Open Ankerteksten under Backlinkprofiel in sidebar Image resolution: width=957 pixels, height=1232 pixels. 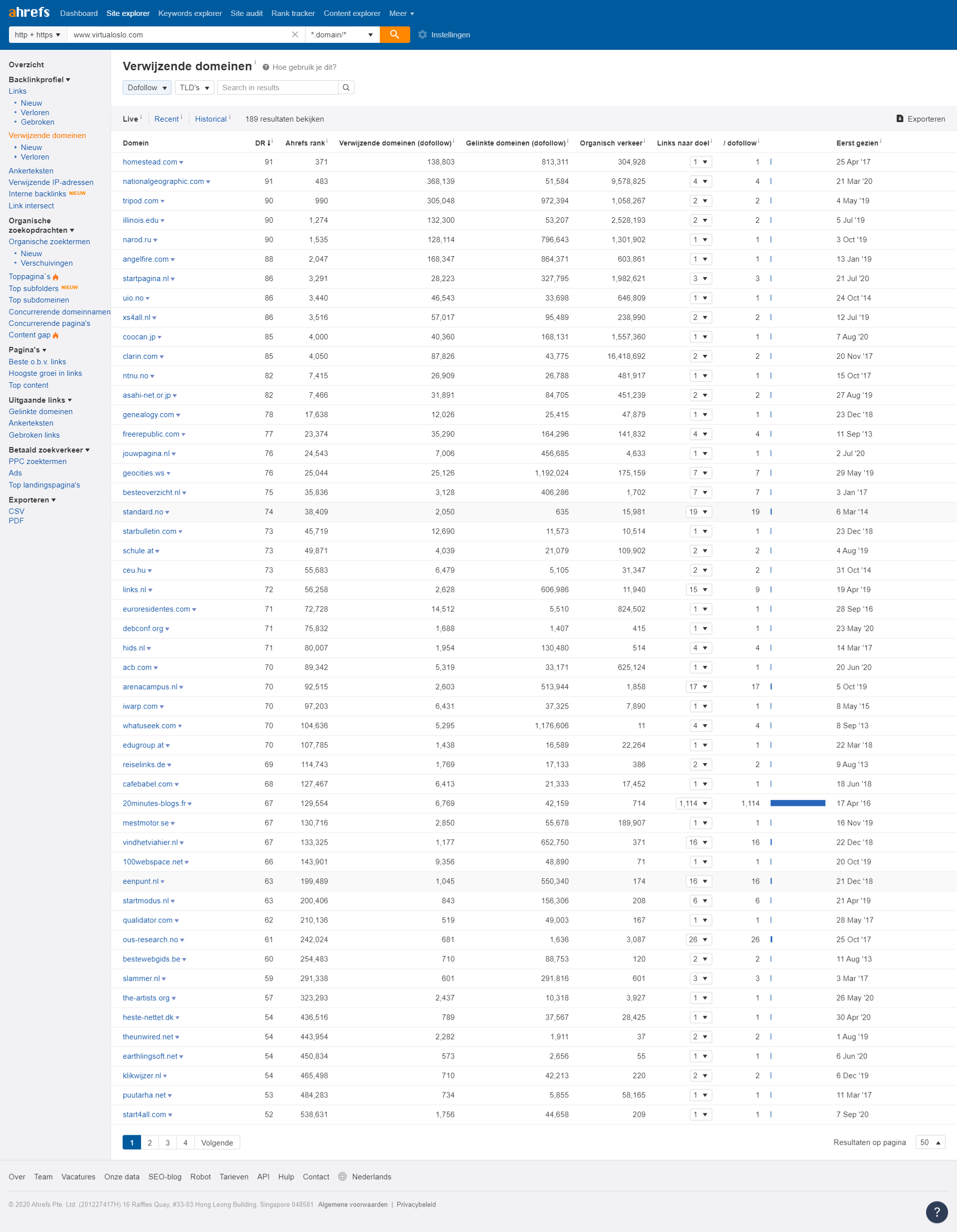click(x=31, y=171)
